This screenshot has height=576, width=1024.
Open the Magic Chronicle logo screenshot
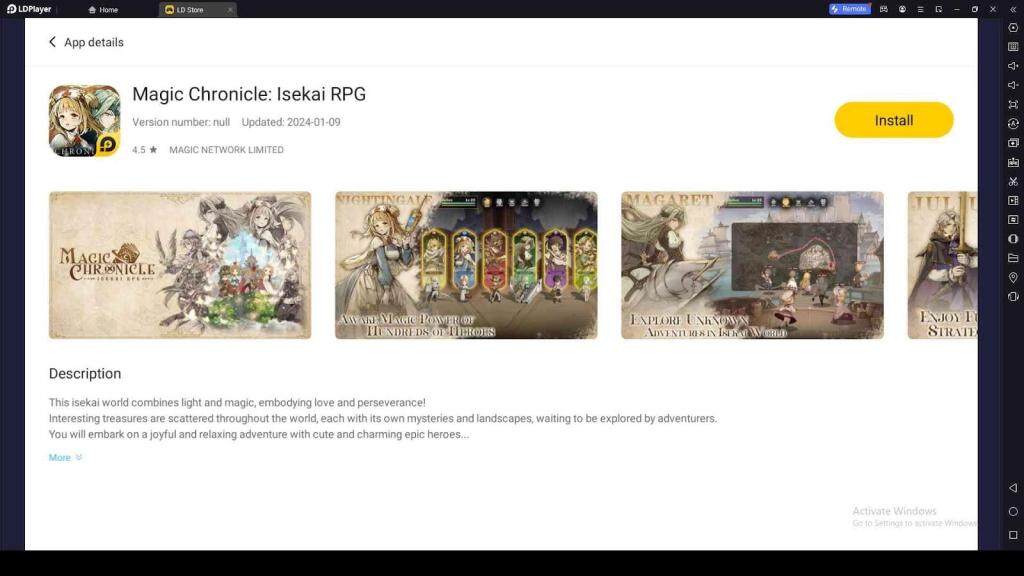point(180,265)
